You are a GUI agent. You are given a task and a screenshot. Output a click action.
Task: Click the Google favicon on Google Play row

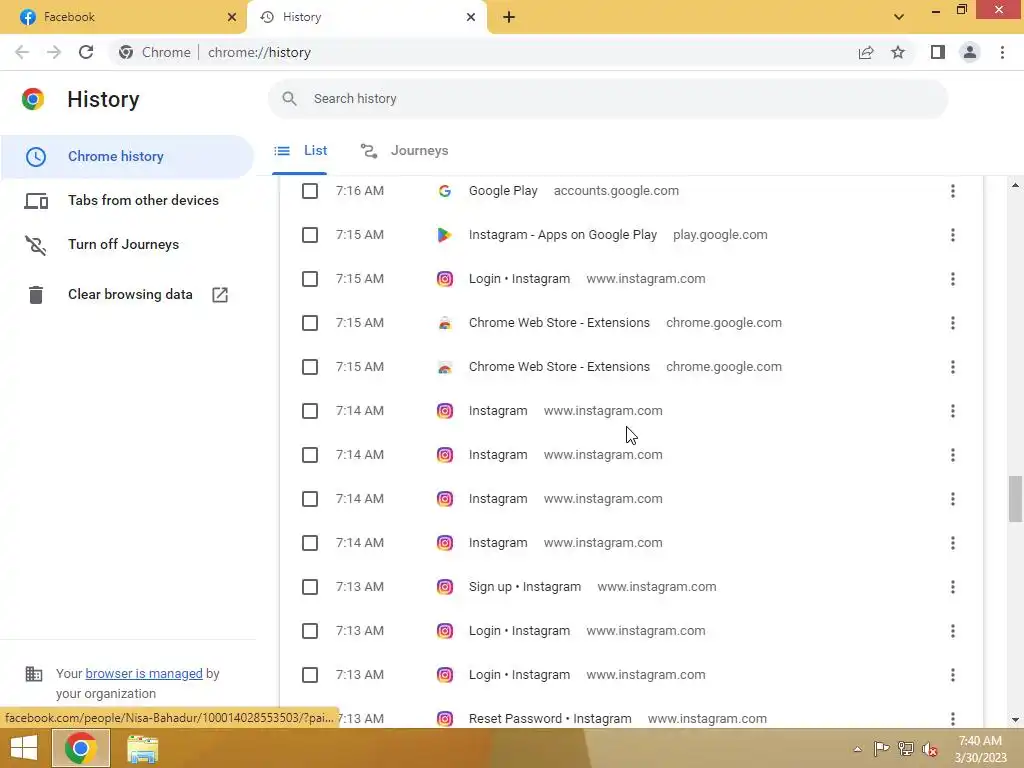[x=445, y=191]
